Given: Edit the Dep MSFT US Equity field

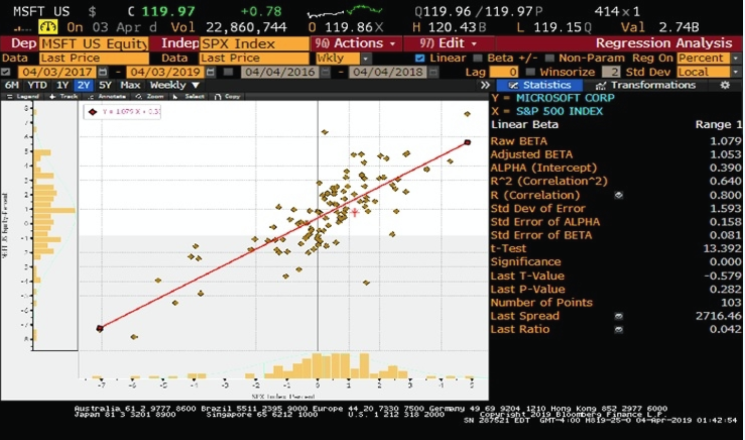Looking at the screenshot, I should 94,44.
